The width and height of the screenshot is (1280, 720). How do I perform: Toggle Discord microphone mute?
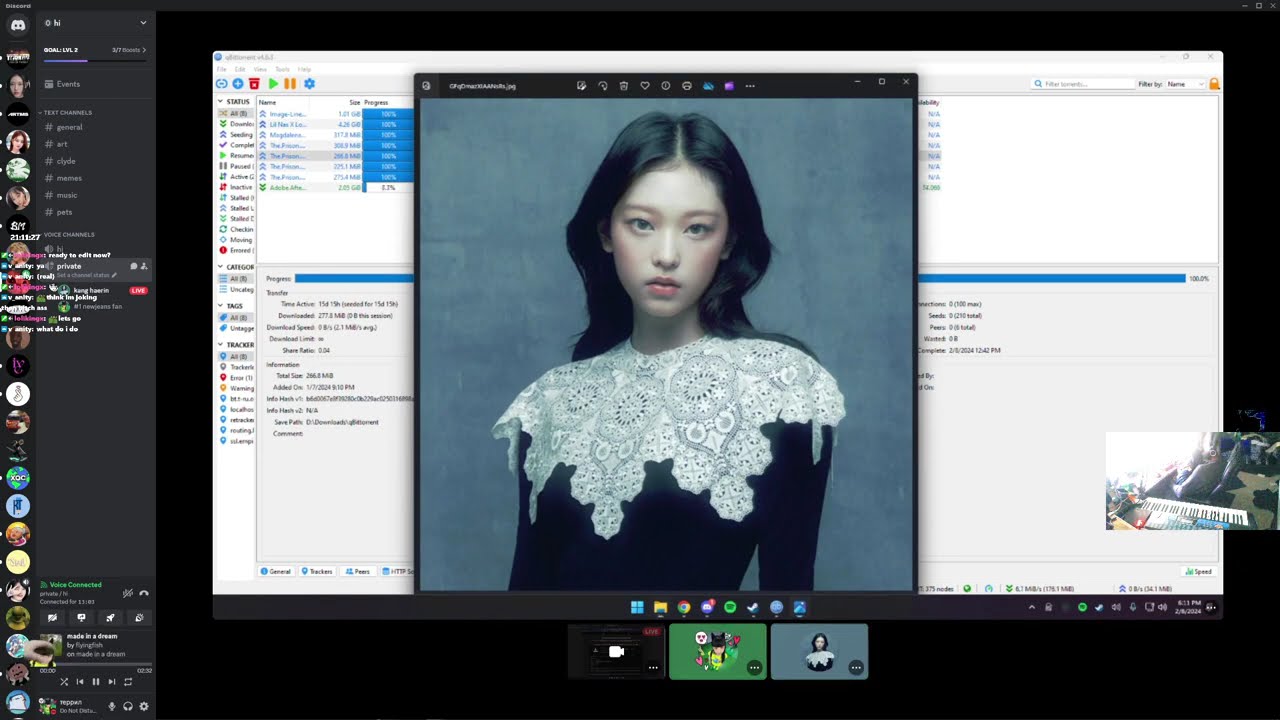111,706
